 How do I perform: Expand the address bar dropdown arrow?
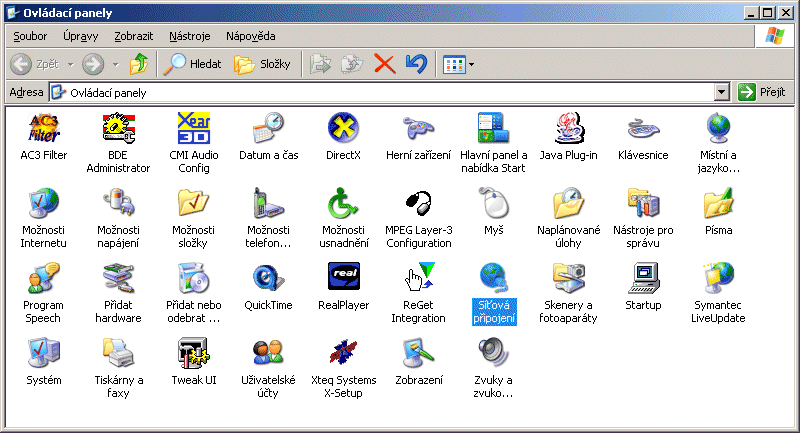(x=721, y=92)
